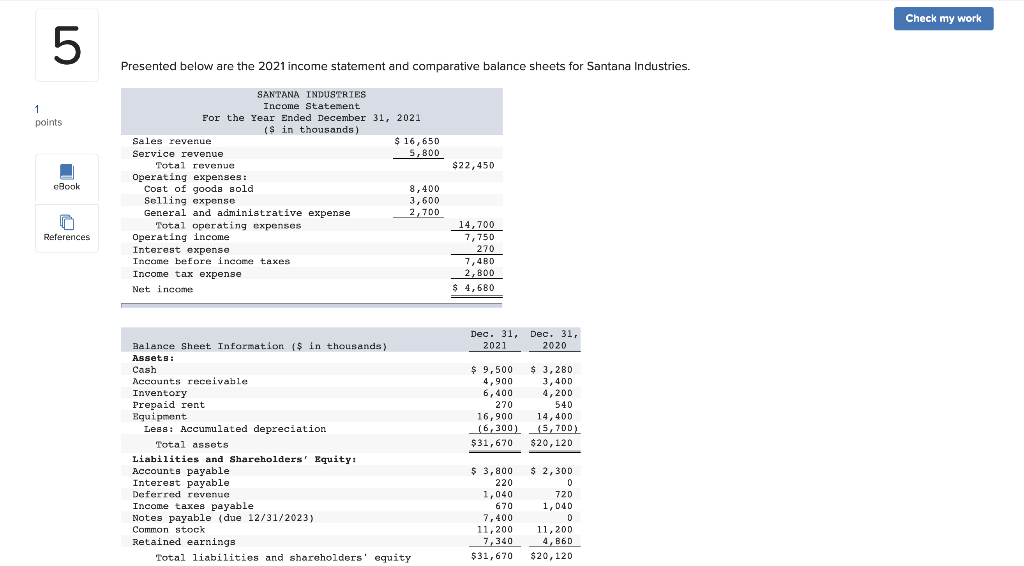The image size is (1024, 566).
Task: Select the Net income value $4,680
Action: point(473,288)
